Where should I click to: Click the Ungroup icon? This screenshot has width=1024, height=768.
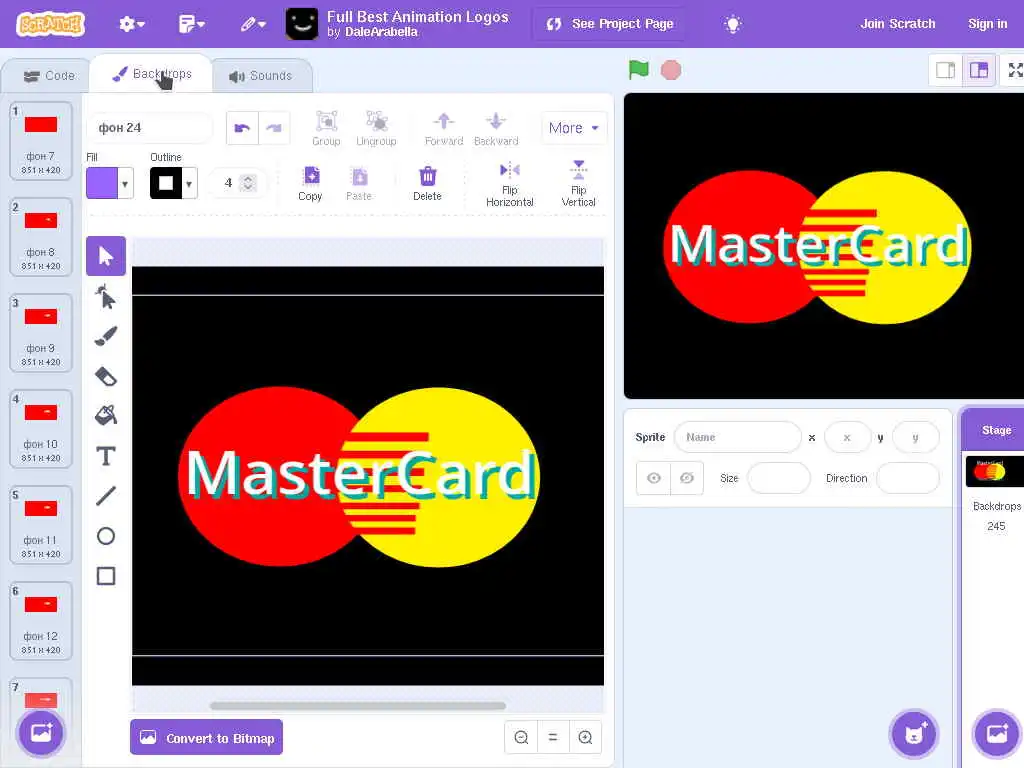click(x=376, y=129)
